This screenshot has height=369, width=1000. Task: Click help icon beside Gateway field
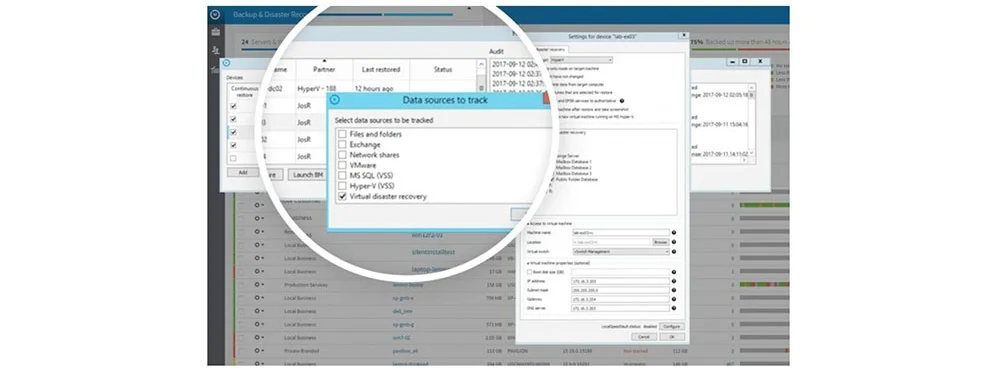[x=674, y=299]
